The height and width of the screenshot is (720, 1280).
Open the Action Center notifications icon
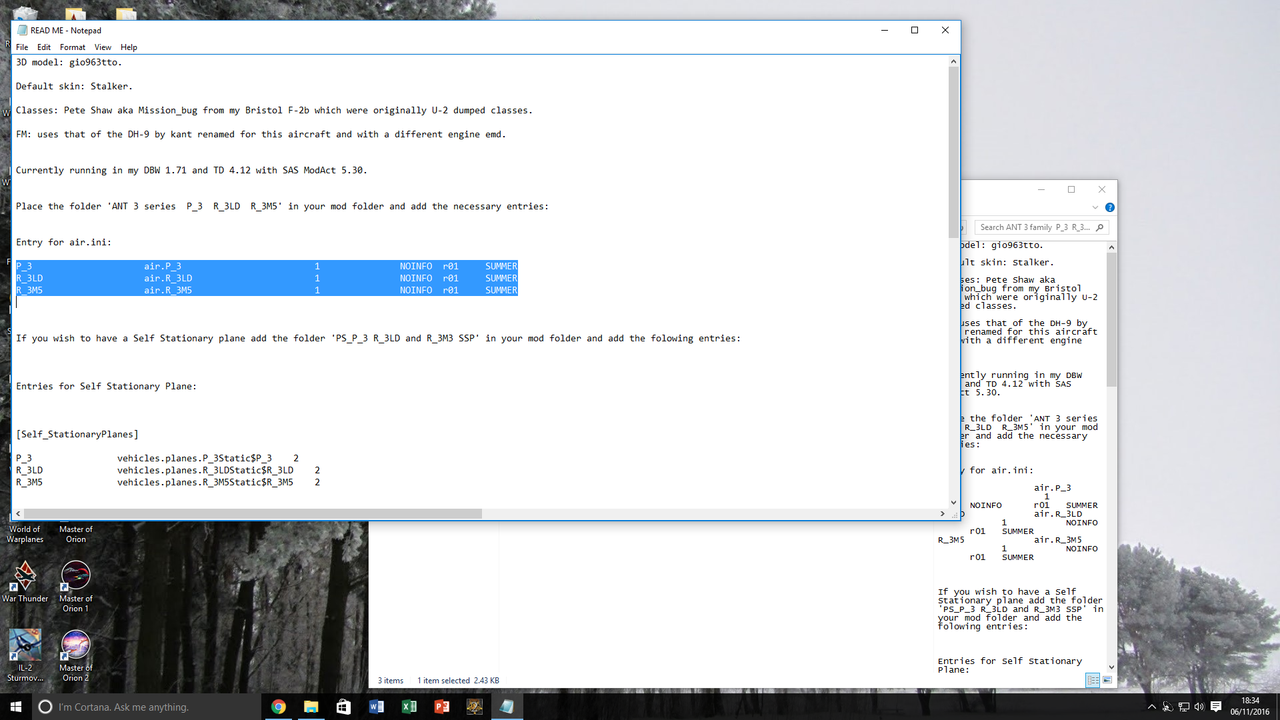pyautogui.click(x=1216, y=706)
